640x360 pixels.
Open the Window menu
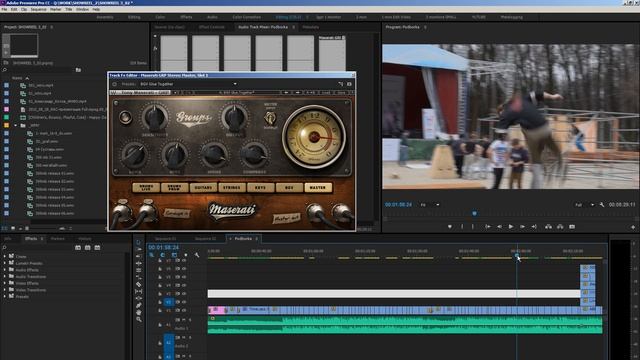pos(82,9)
